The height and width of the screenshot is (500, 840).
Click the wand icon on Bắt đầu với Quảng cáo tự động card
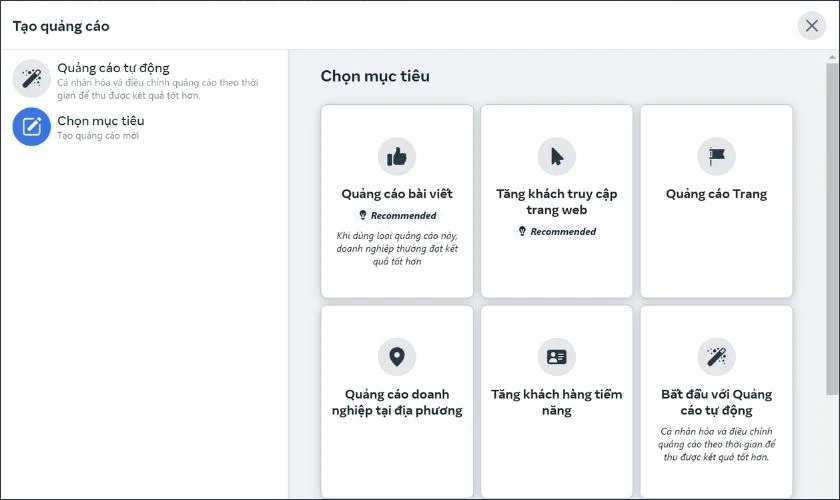(716, 356)
